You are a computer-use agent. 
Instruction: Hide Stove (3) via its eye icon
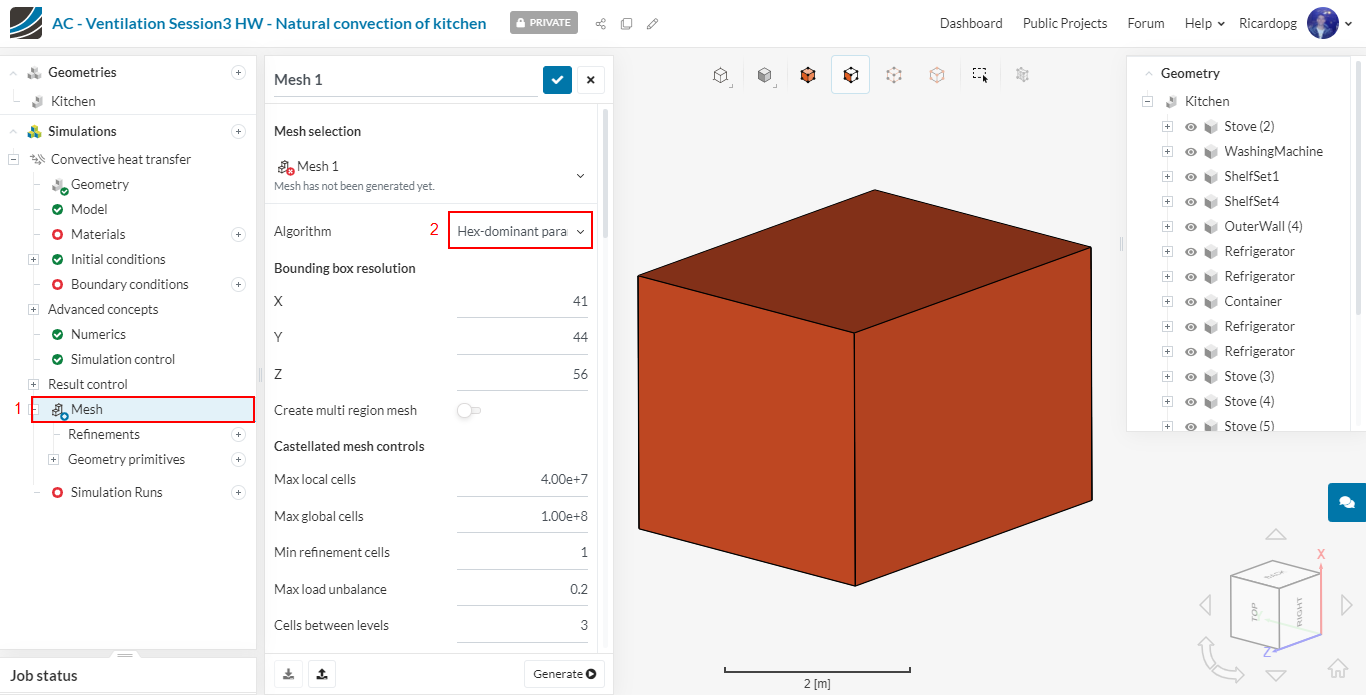pos(1191,376)
